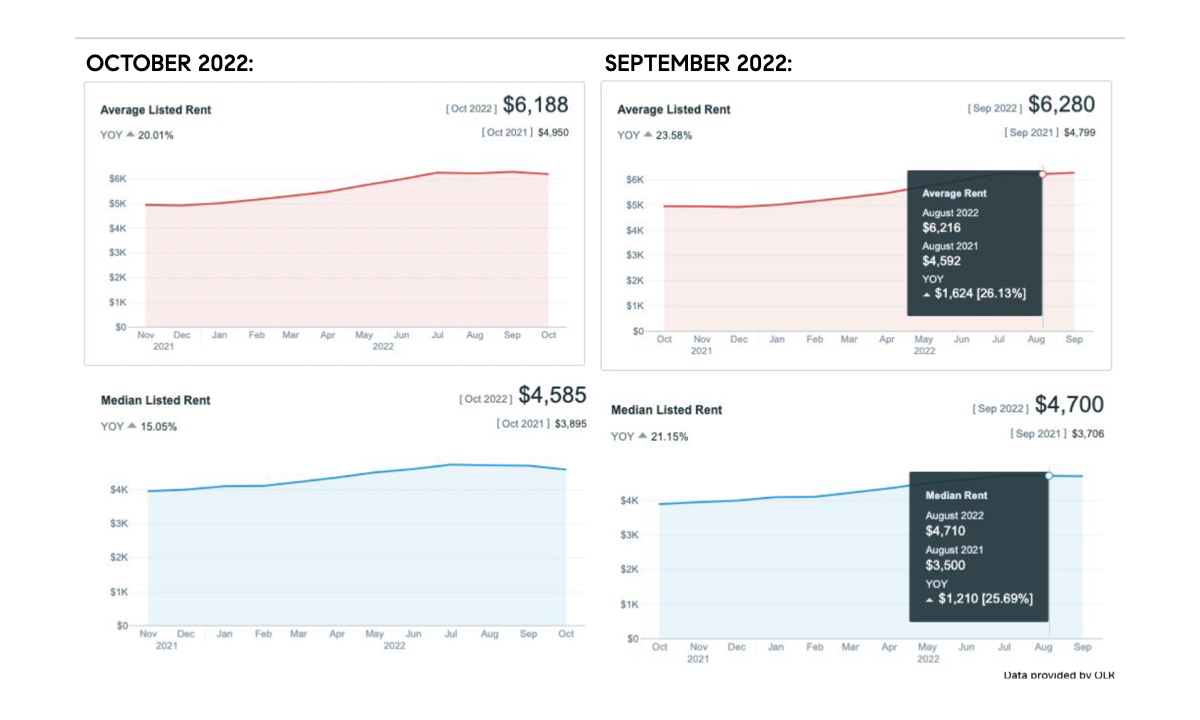Screen dimensions: 1200x720
Task: Click the $4,585 October median rent value
Action: (x=552, y=395)
